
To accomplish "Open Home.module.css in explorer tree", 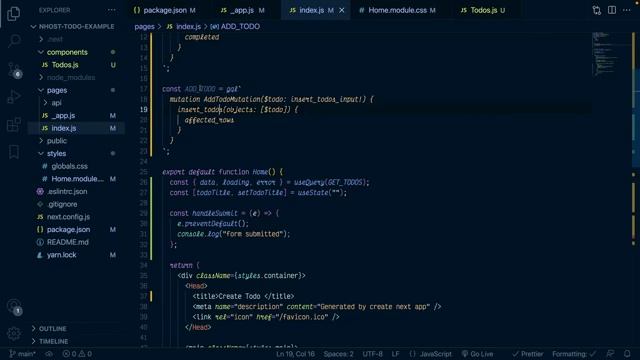I will (x=77, y=179).
